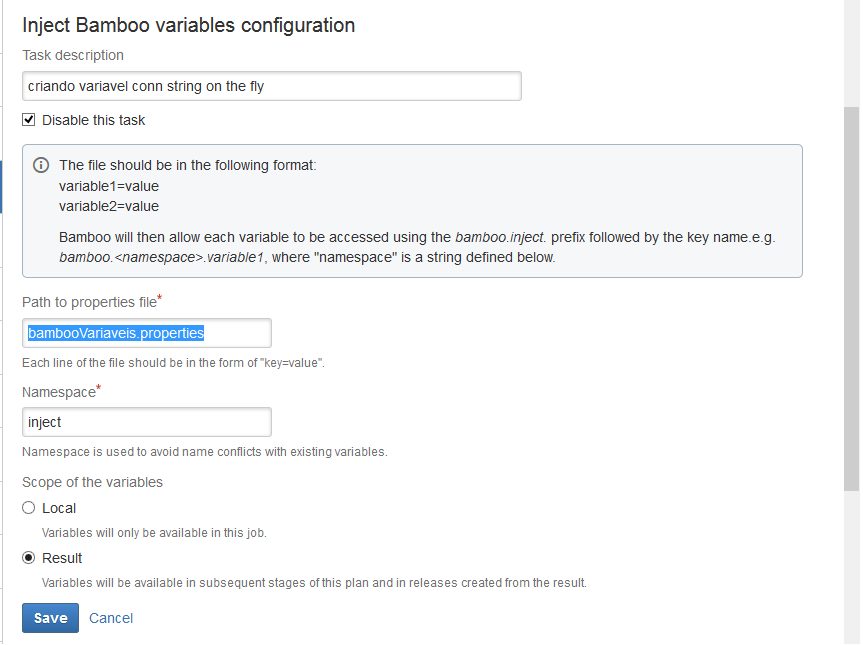This screenshot has height=645, width=863.
Task: Select the Result scope radio button
Action: pyautogui.click(x=29, y=558)
